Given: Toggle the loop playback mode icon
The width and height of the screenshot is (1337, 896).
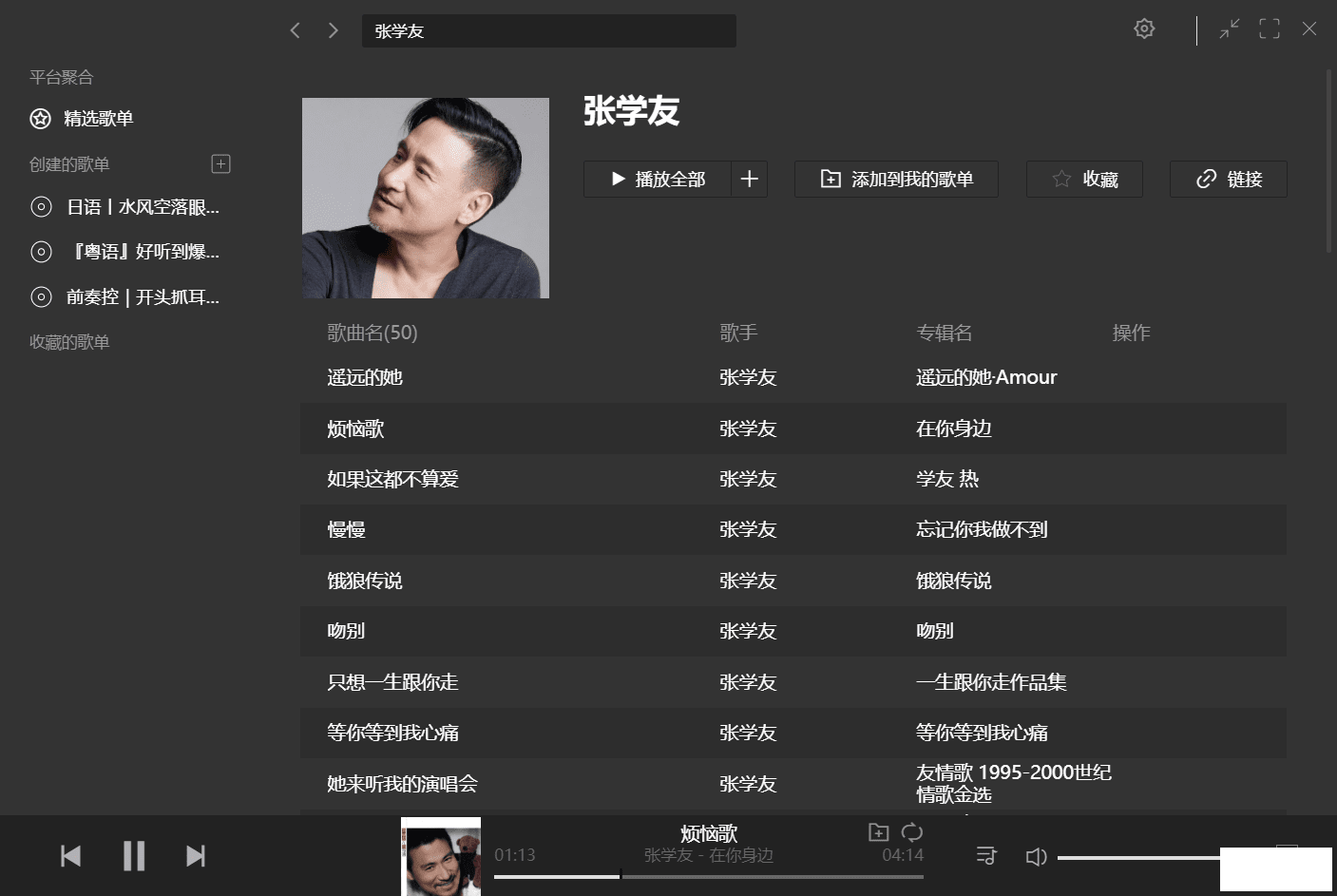Looking at the screenshot, I should [912, 832].
